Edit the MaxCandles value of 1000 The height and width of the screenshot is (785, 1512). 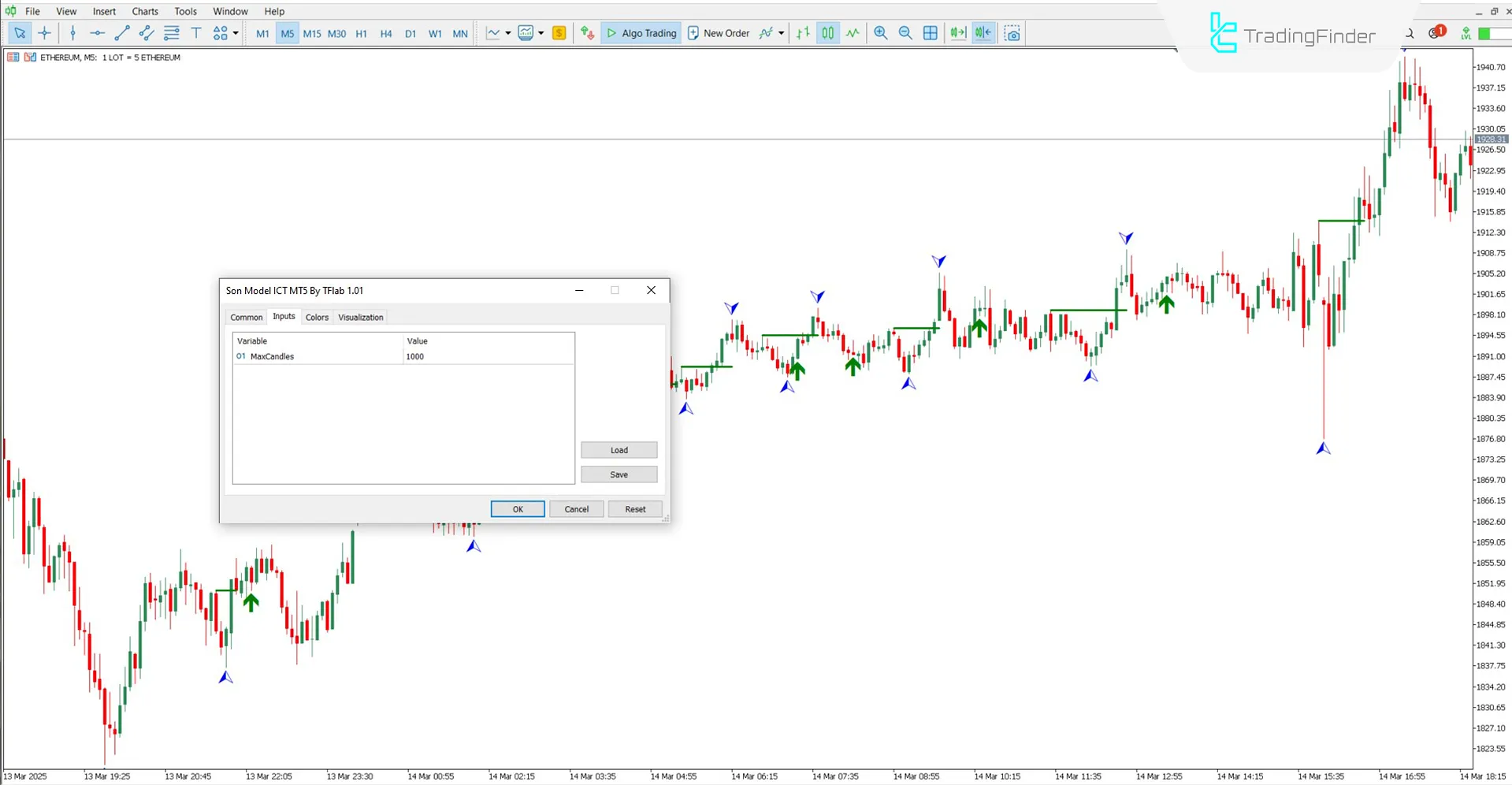(x=415, y=356)
